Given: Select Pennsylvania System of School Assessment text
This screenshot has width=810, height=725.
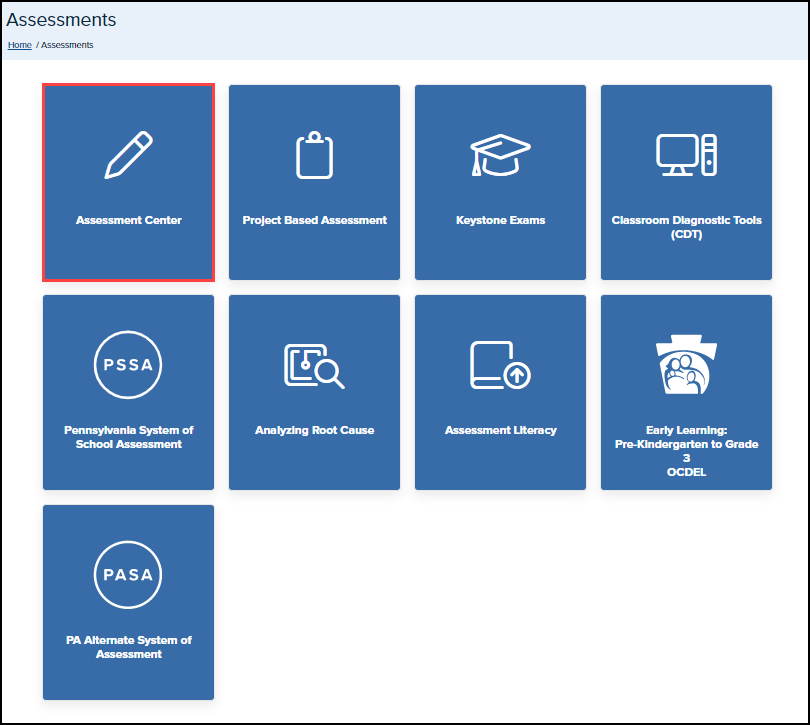Looking at the screenshot, I should 128,437.
